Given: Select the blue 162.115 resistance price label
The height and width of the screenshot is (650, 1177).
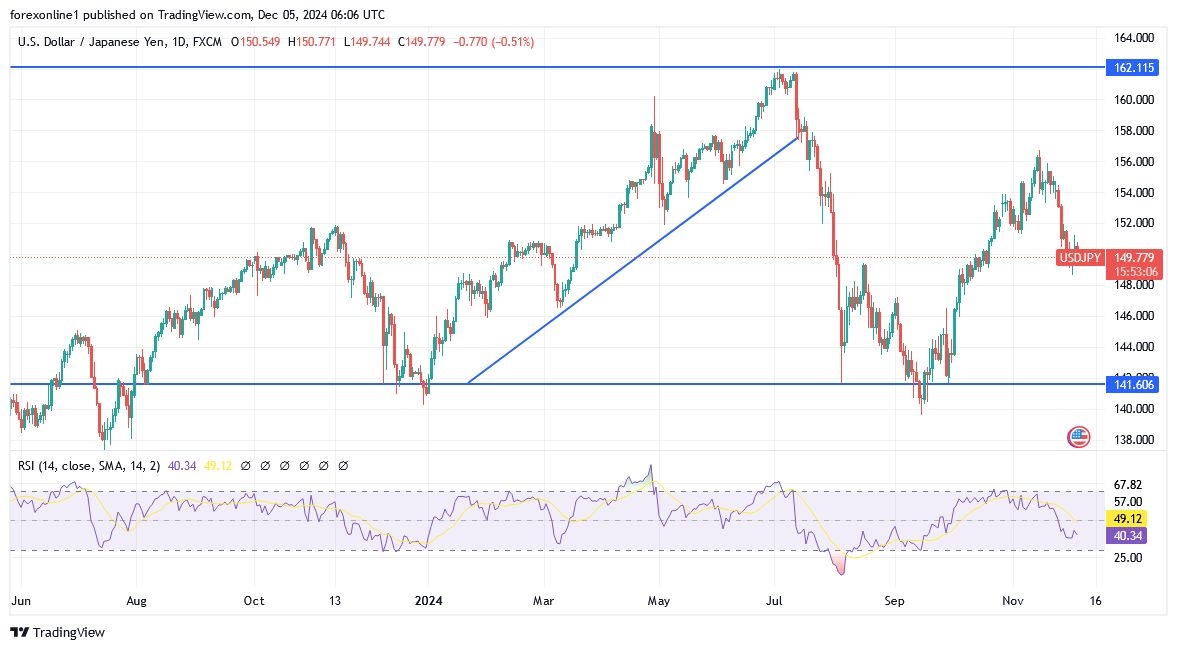Looking at the screenshot, I should click(1131, 68).
